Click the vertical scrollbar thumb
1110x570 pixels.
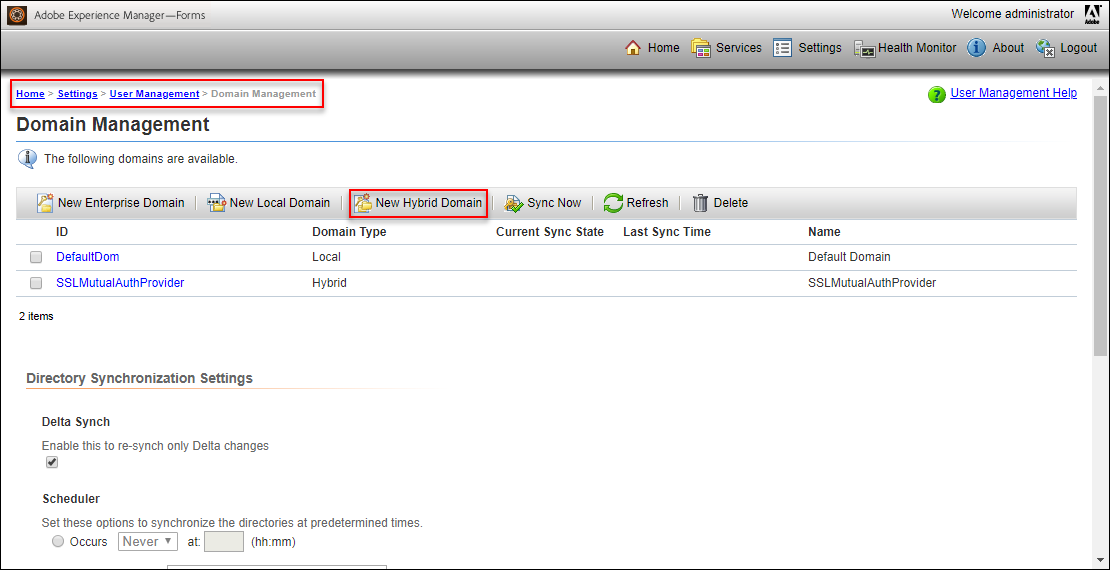point(1102,227)
